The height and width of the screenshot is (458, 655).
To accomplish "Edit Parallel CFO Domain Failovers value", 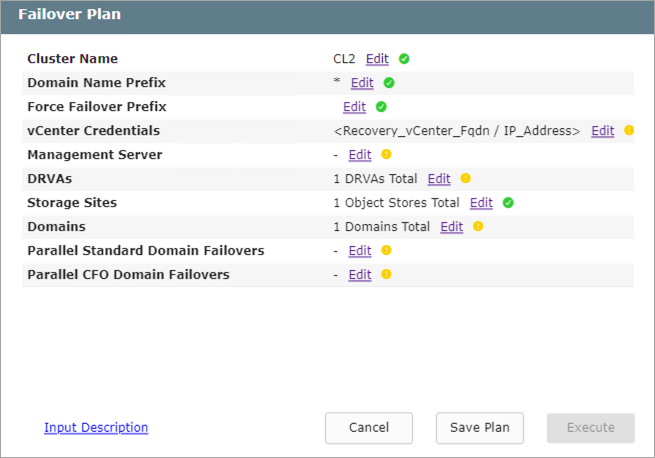I will (x=359, y=275).
